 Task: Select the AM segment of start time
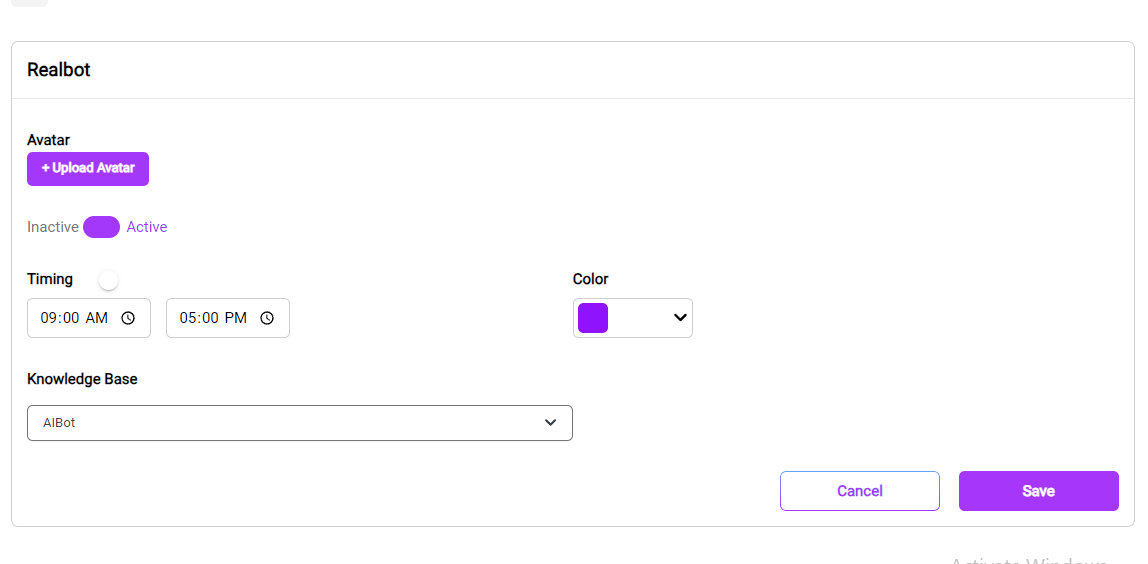point(97,318)
